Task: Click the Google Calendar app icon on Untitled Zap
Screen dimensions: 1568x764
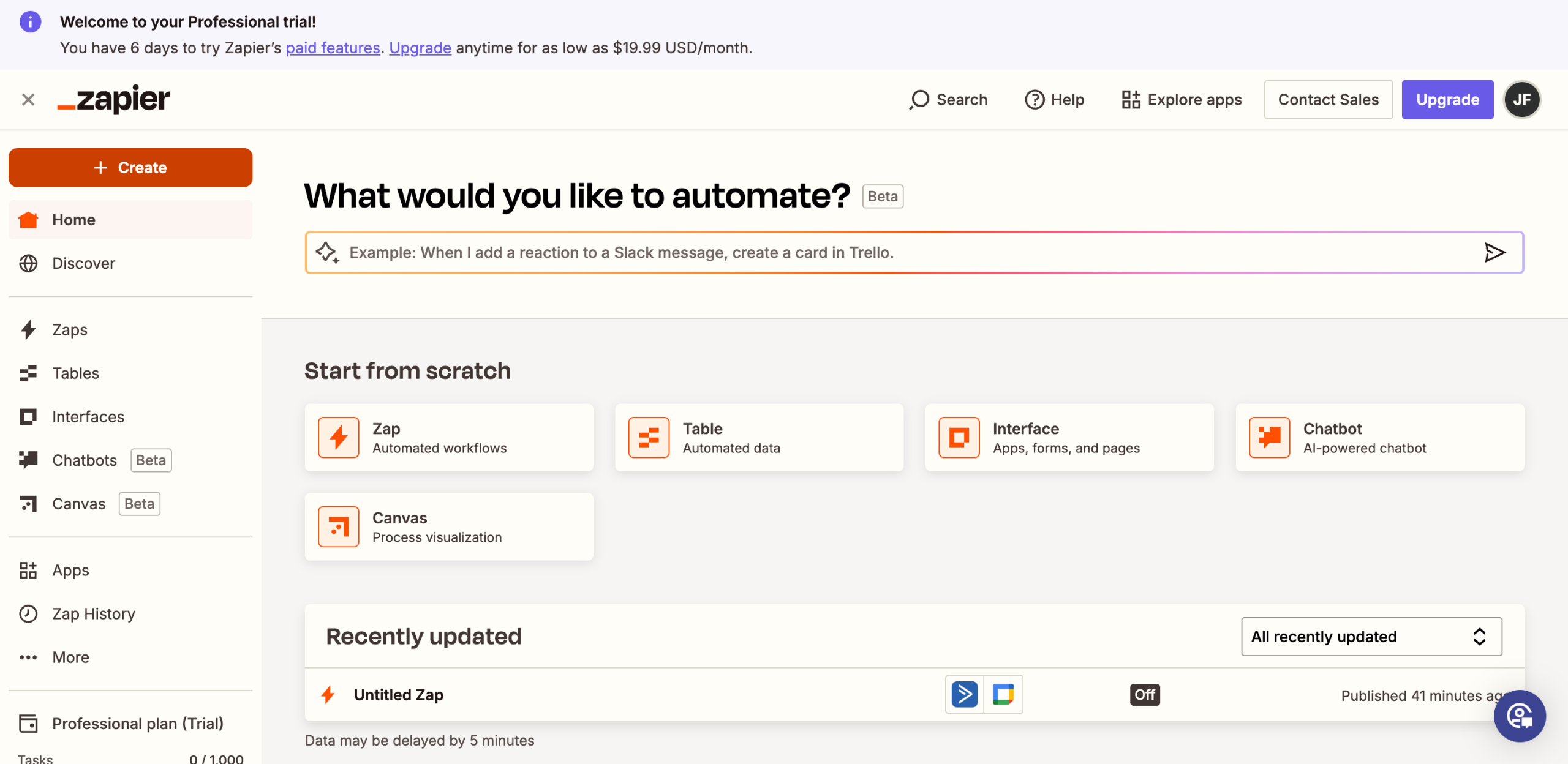Action: 1003,694
